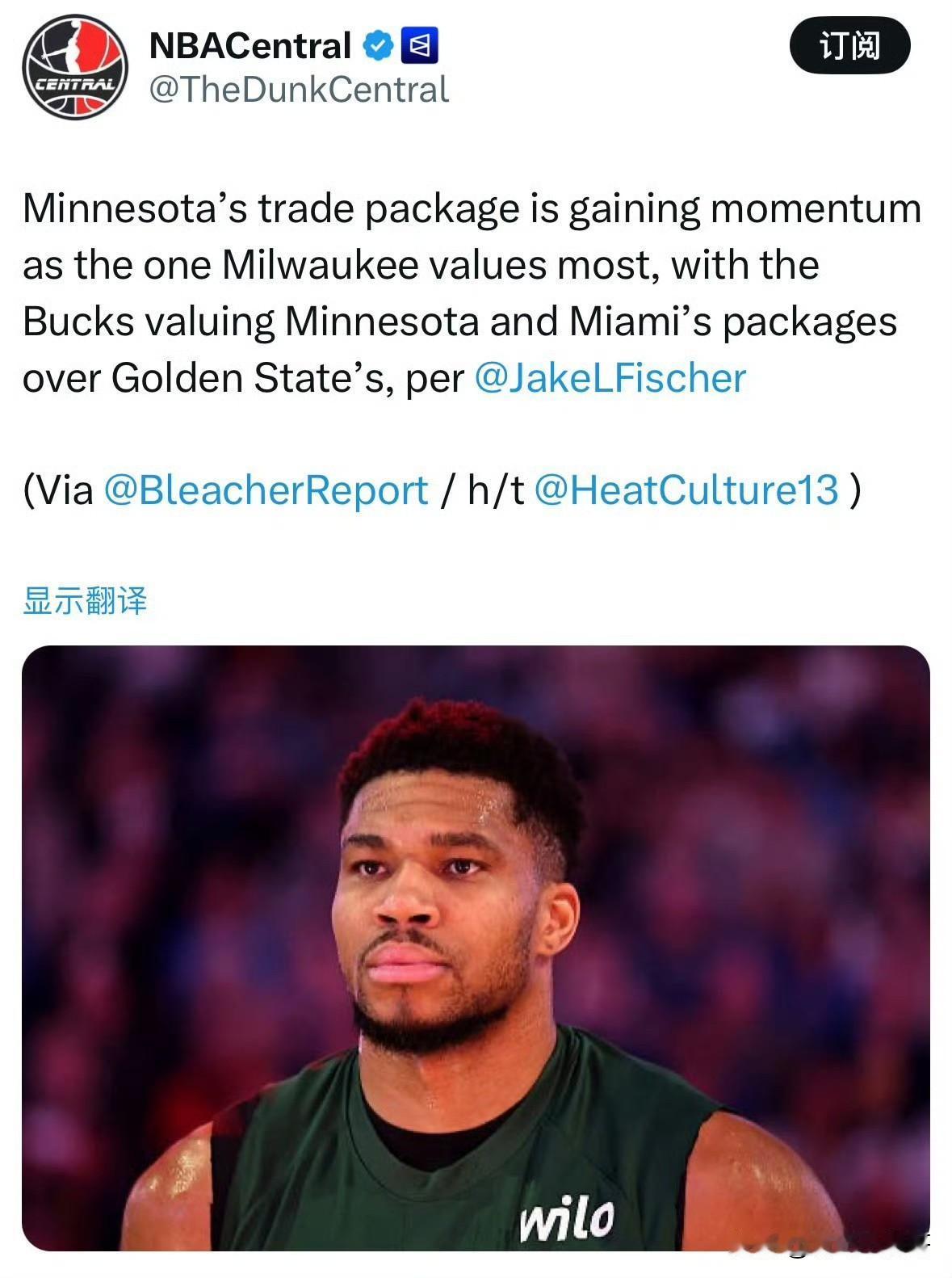This screenshot has width=952, height=1278.
Task: Click the CENTRAL banner inside the avatar logo
Action: tap(74, 83)
